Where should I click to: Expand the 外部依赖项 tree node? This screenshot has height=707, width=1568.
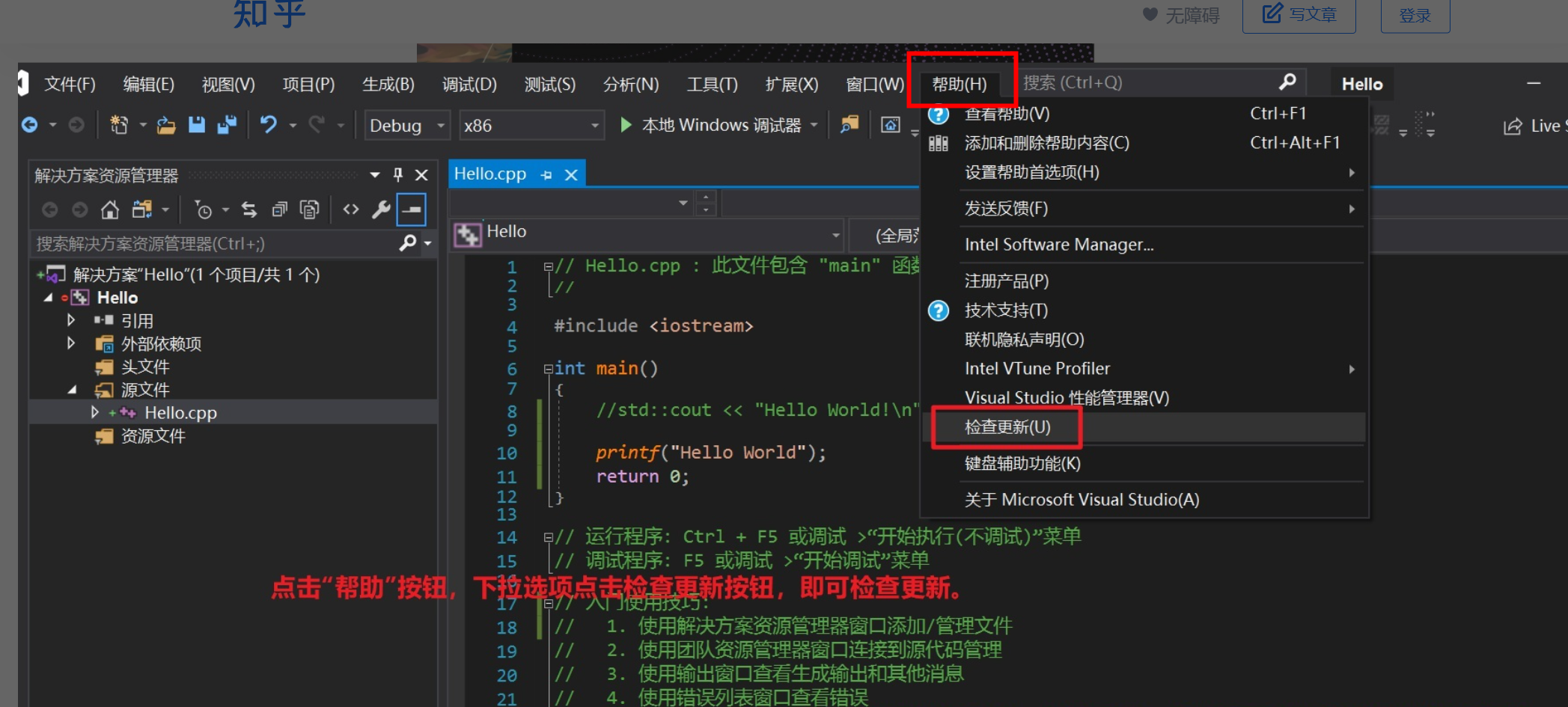click(71, 343)
